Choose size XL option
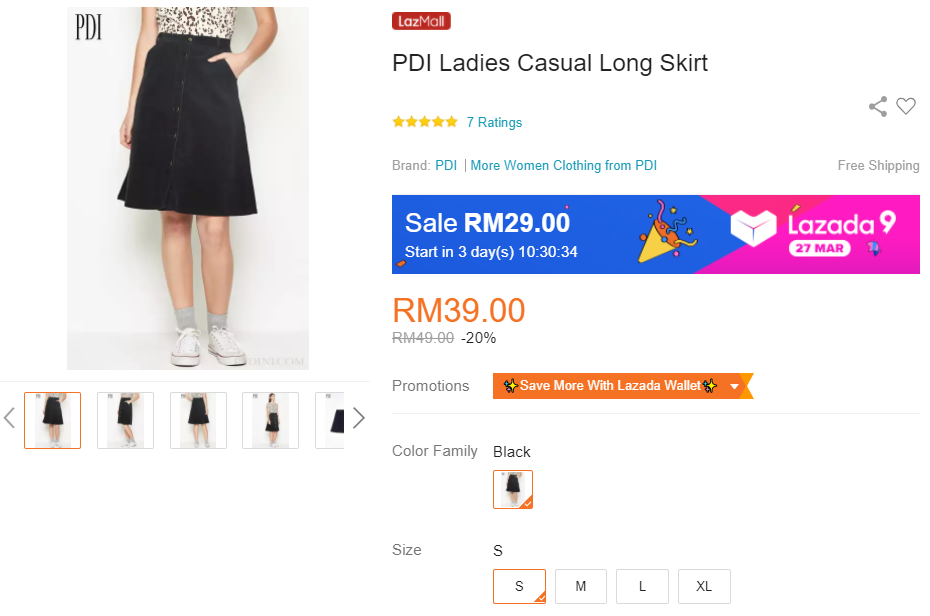The image size is (930, 616). [704, 587]
